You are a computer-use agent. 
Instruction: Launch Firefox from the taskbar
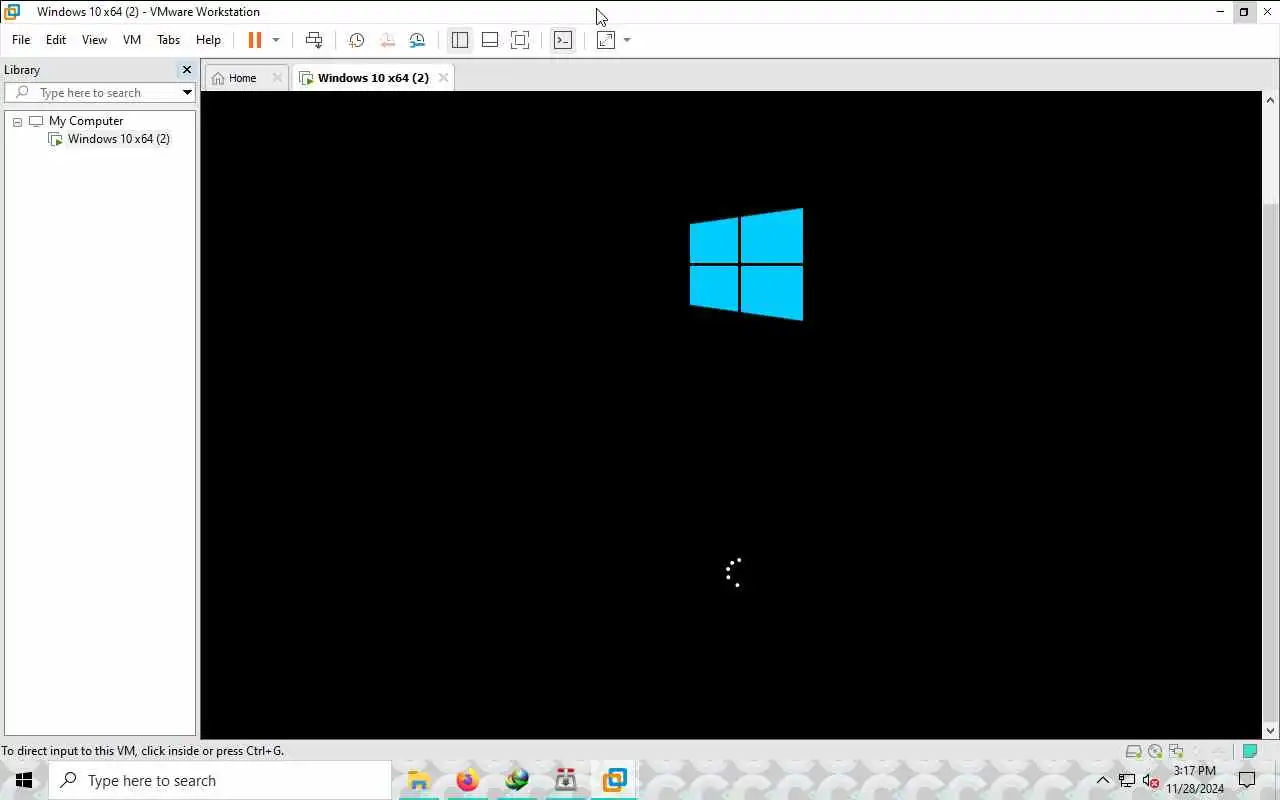467,780
